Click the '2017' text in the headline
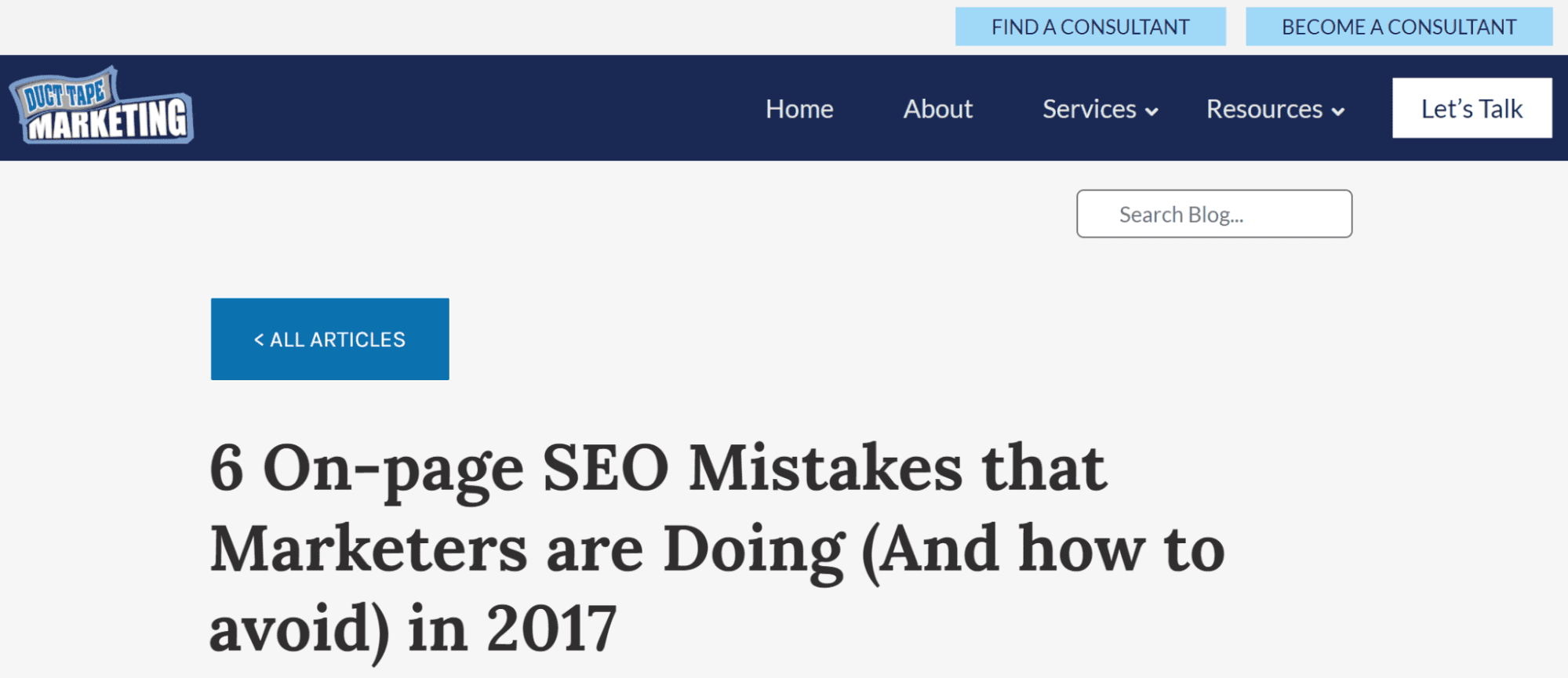Screen dimensions: 1568x678 click(x=551, y=629)
